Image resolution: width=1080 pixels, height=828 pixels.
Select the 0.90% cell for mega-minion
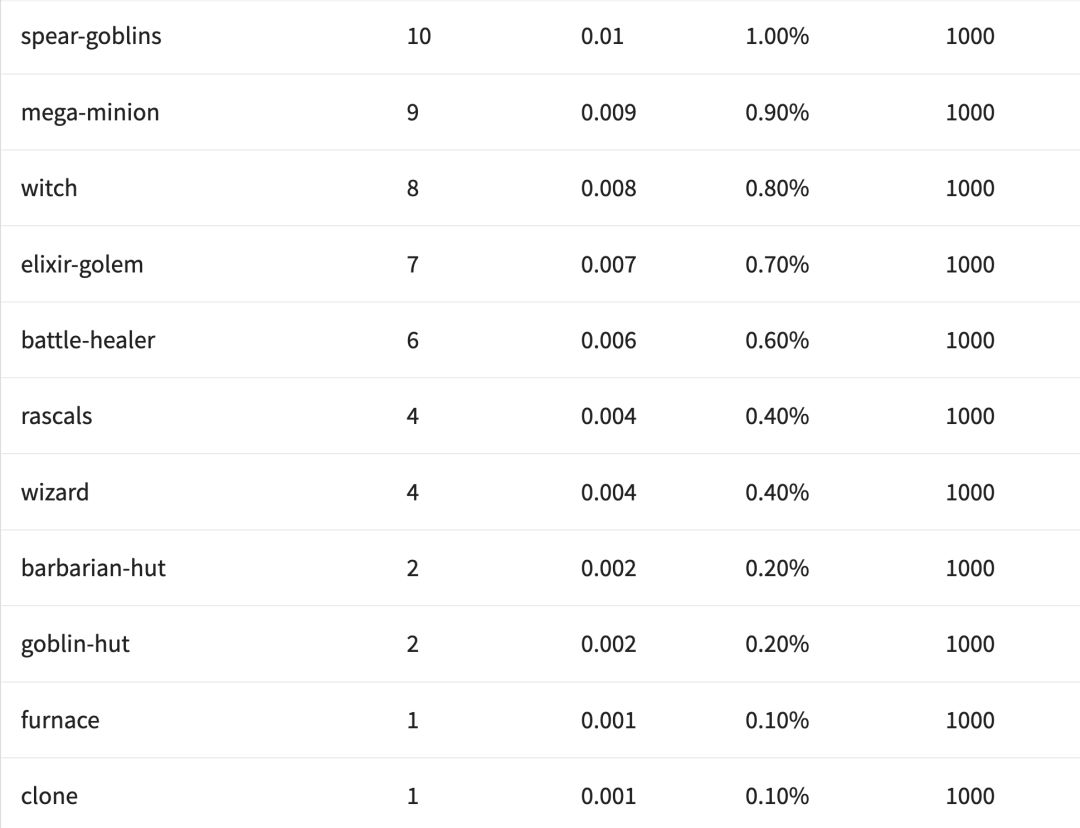[x=777, y=113]
